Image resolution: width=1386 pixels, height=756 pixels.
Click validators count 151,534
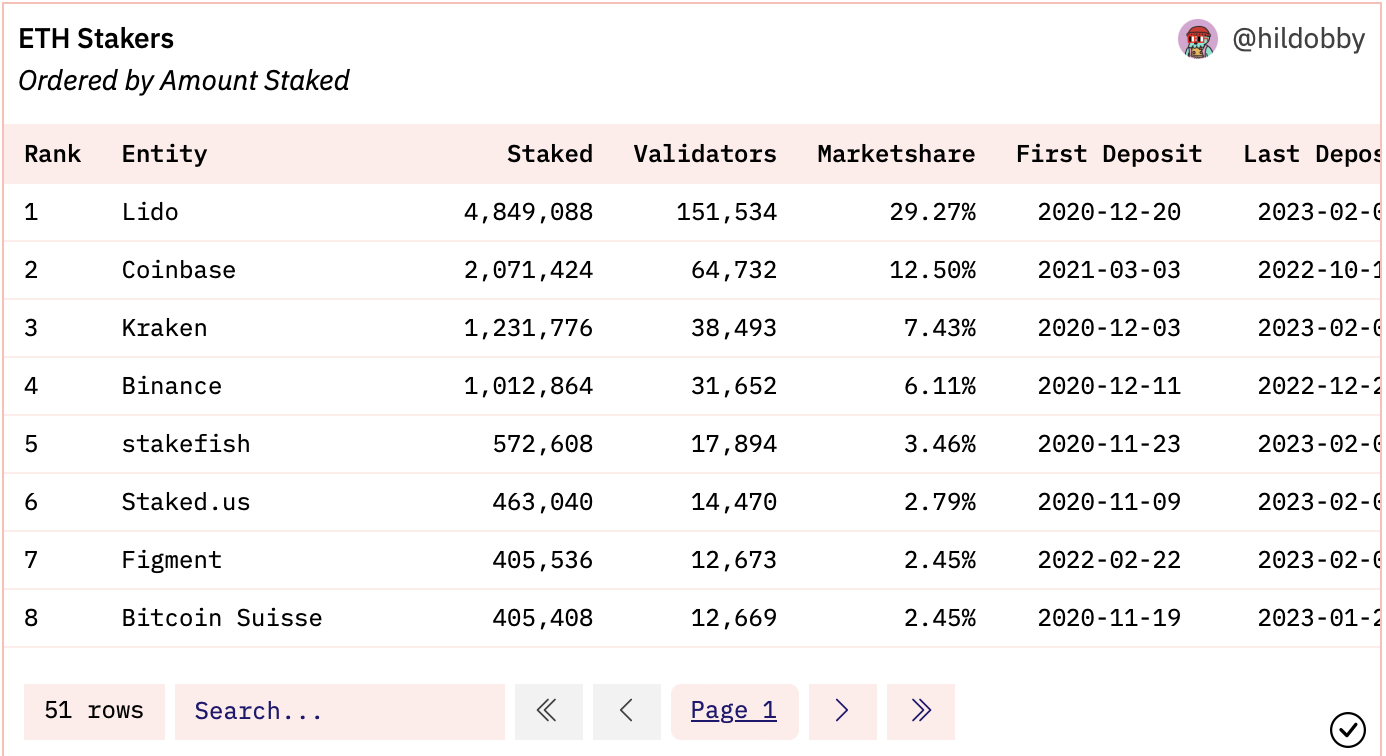pos(727,212)
